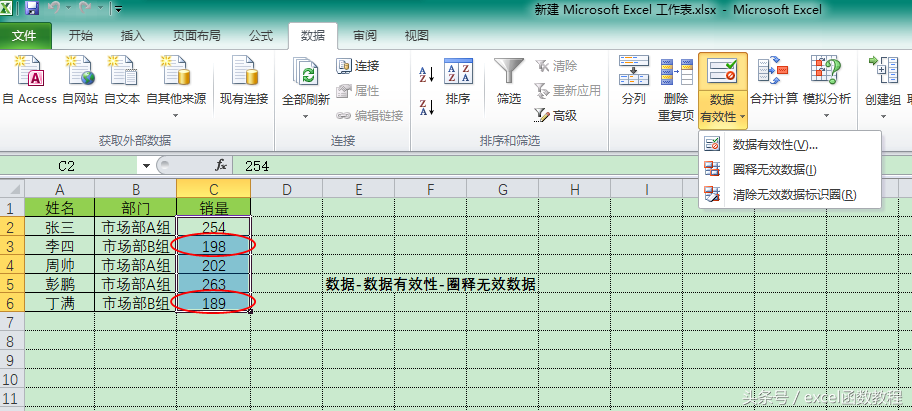This screenshot has width=912, height=411.
Task: Sort ascending with the A-Z icon
Action: (427, 74)
